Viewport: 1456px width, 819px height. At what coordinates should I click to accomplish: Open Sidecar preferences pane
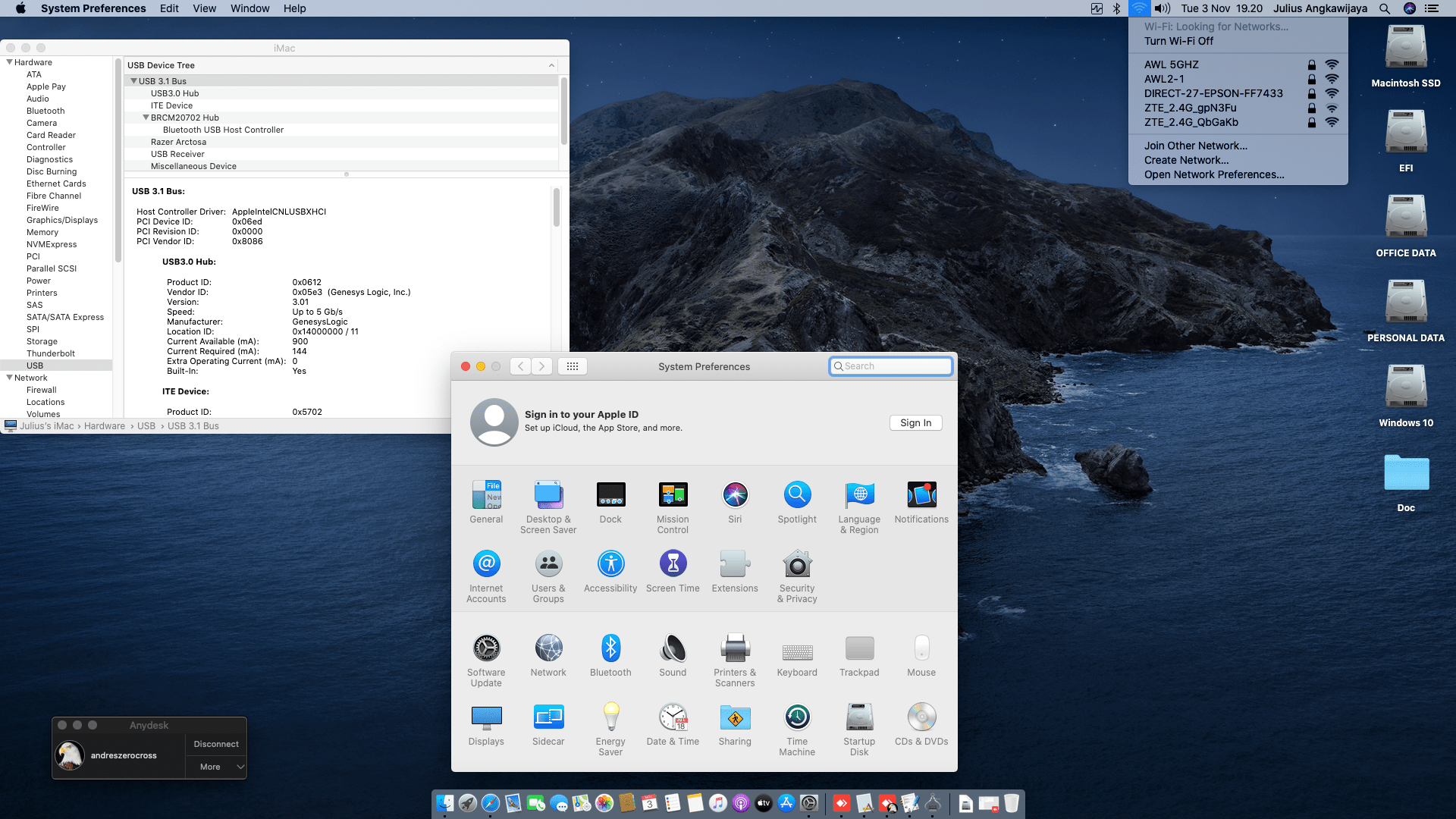click(x=548, y=724)
